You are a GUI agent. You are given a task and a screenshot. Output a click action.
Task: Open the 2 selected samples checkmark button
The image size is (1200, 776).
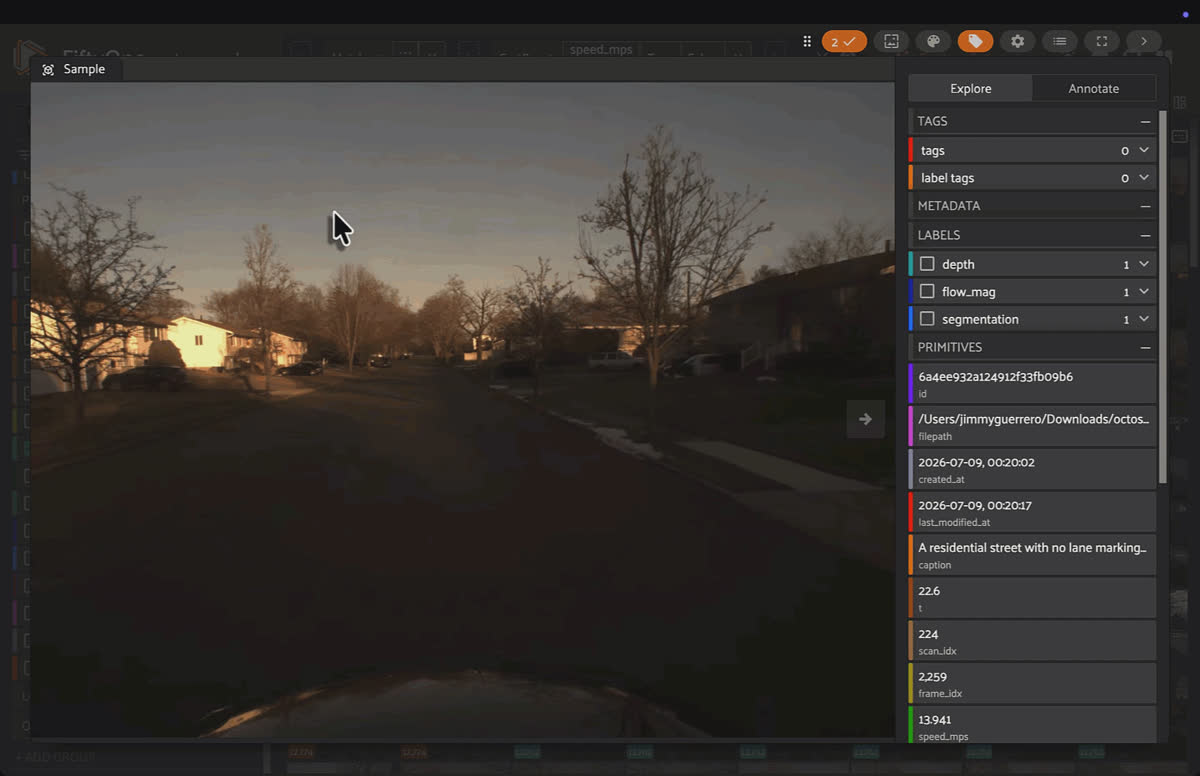844,41
